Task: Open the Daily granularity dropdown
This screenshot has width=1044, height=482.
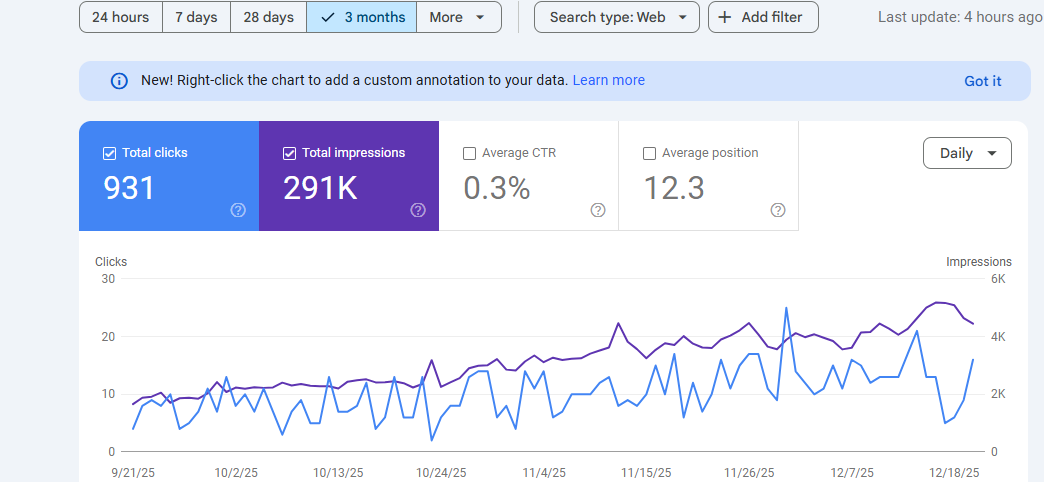Action: tap(967, 153)
